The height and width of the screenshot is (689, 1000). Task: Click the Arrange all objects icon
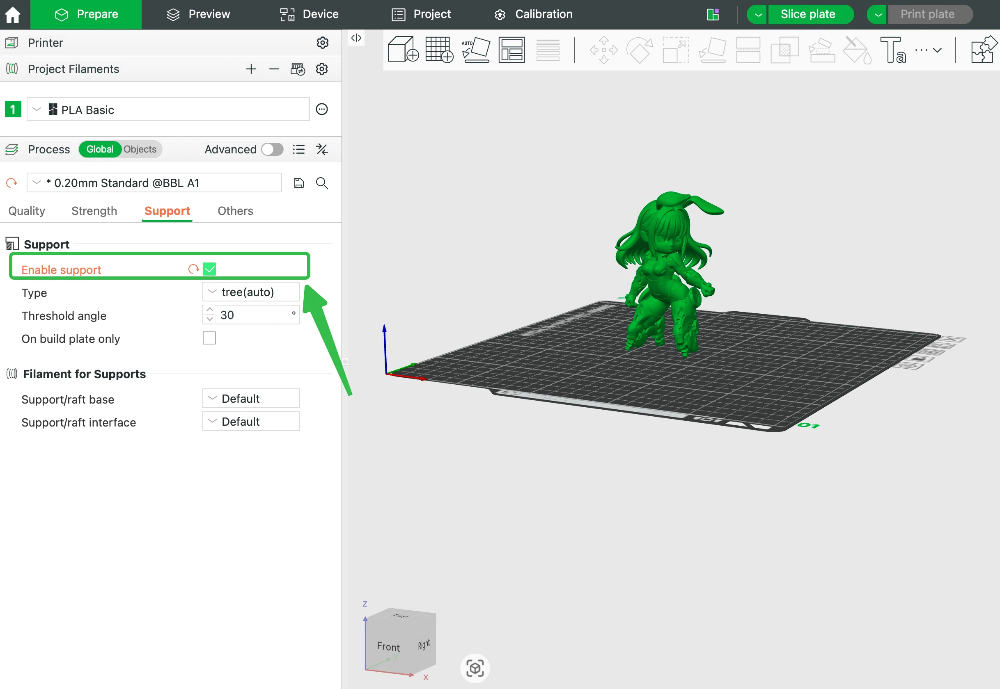pos(511,49)
